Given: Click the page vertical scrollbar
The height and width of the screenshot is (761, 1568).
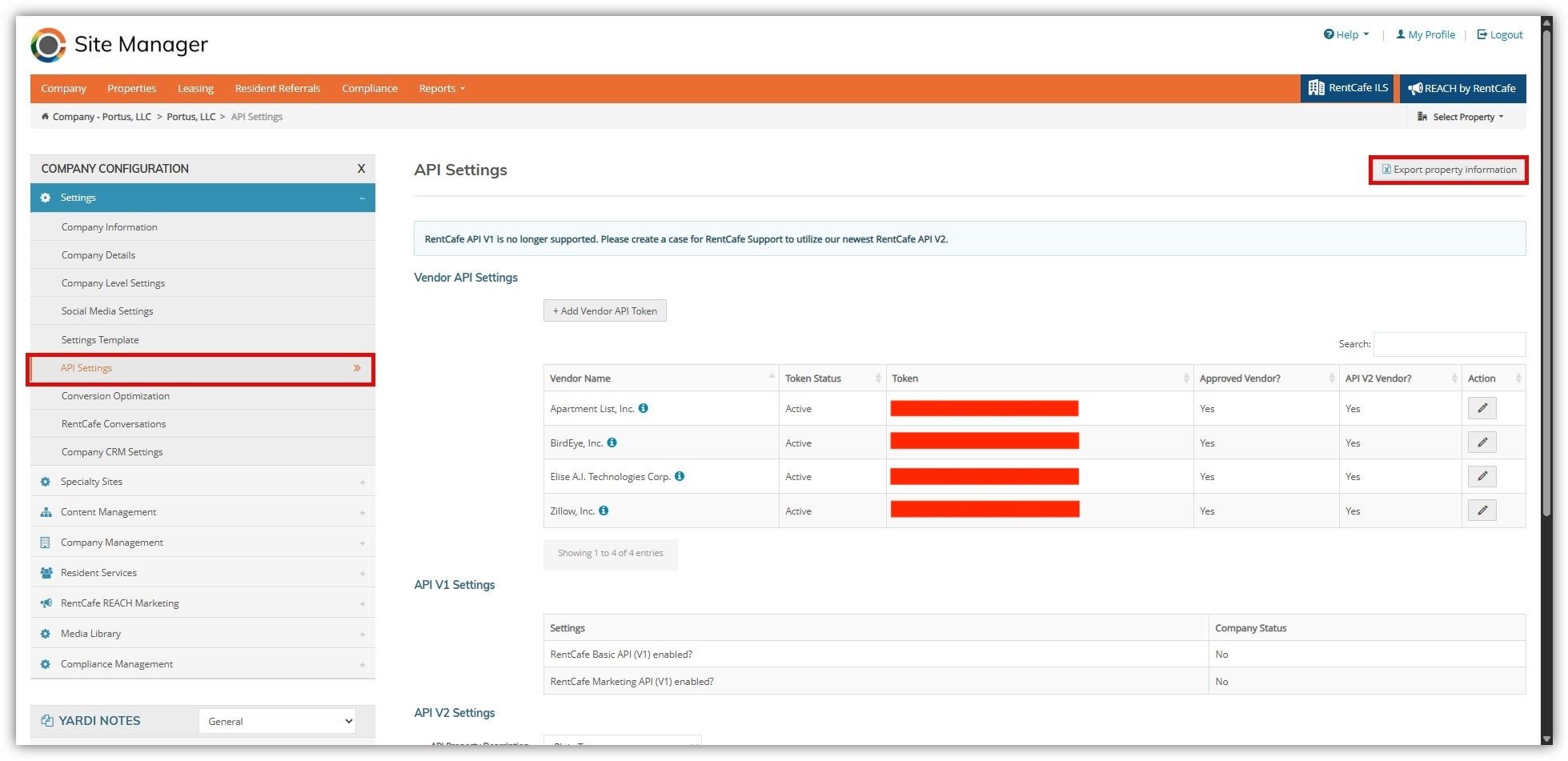Looking at the screenshot, I should coord(1547,272).
